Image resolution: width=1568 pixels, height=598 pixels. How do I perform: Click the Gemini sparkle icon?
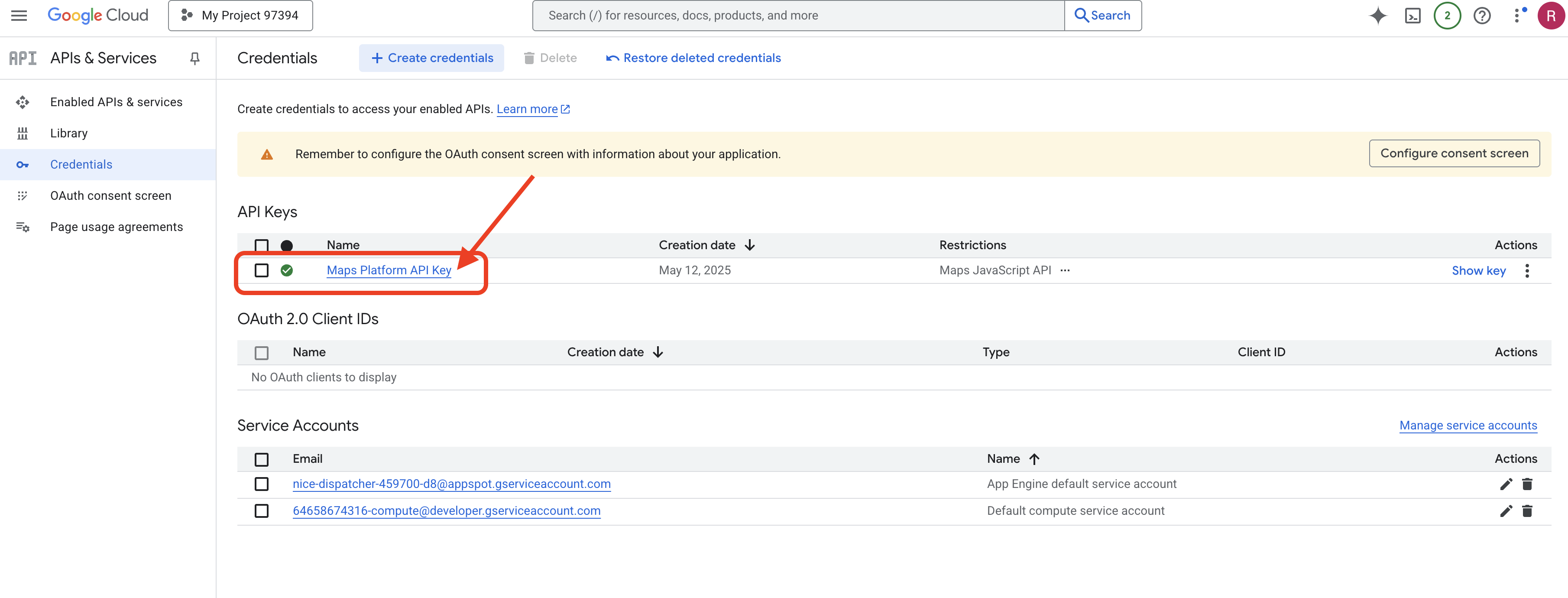click(1377, 15)
